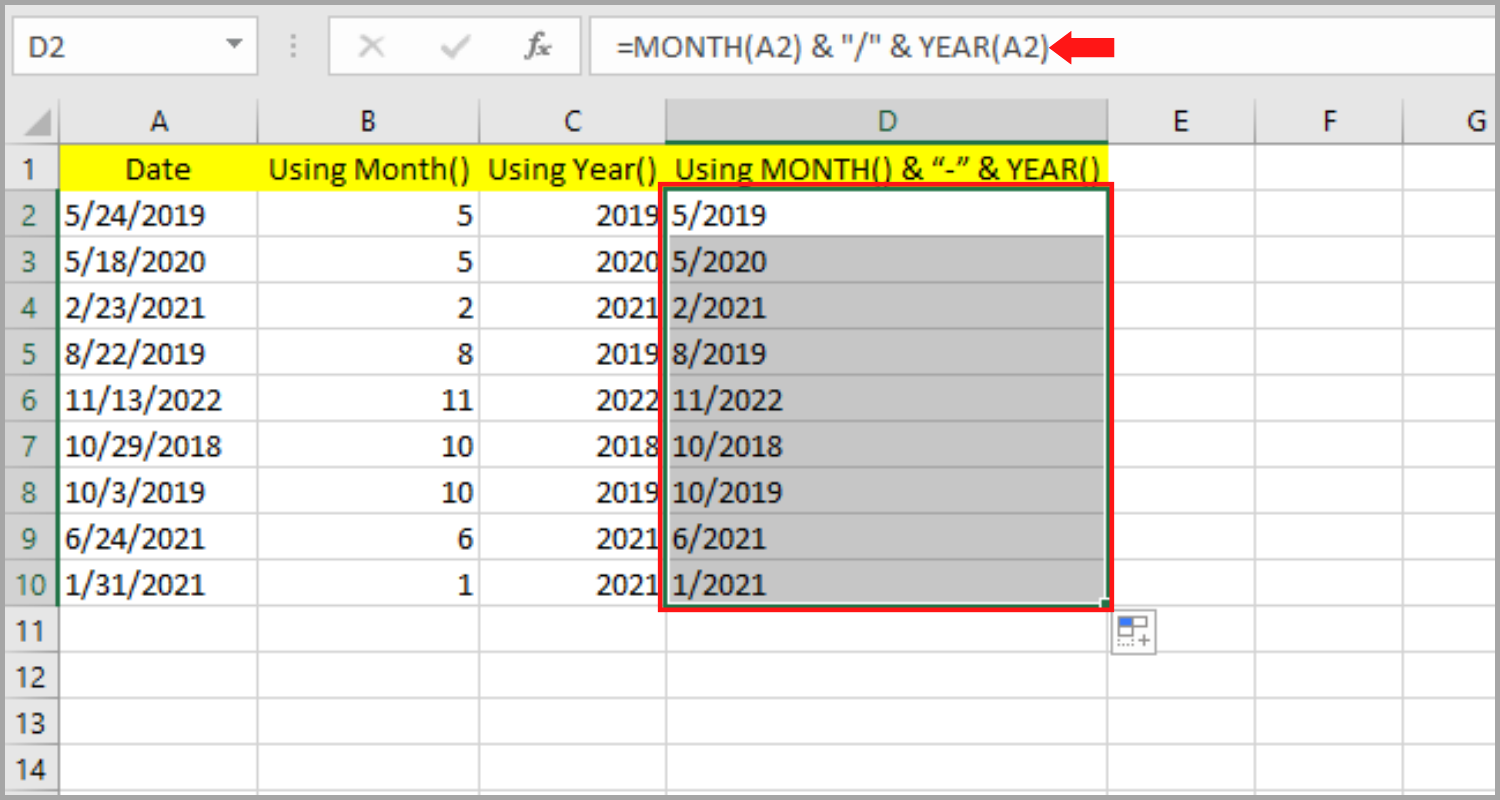Click the Name Box showing D2
The height and width of the screenshot is (800, 1500).
point(120,46)
